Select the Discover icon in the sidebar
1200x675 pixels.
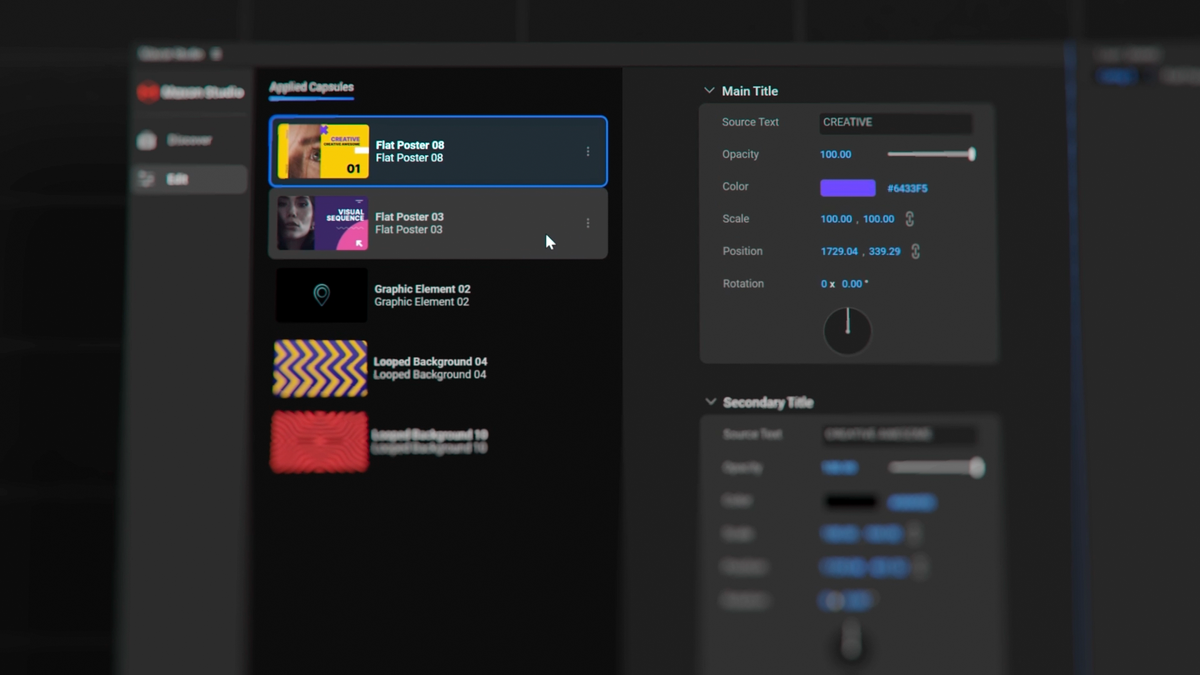point(146,140)
